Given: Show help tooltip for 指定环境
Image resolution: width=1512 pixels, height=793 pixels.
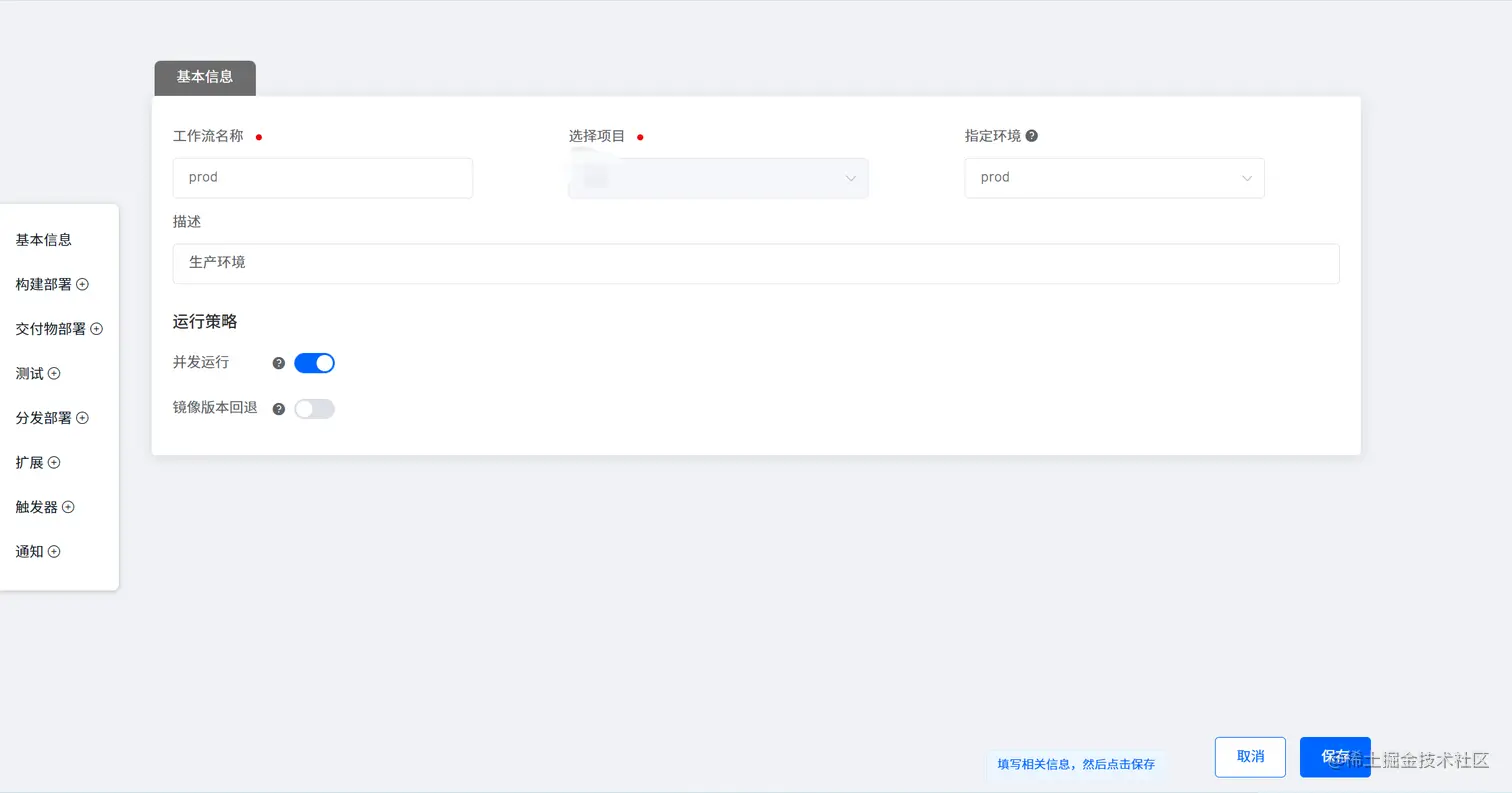Looking at the screenshot, I should click(x=1032, y=136).
